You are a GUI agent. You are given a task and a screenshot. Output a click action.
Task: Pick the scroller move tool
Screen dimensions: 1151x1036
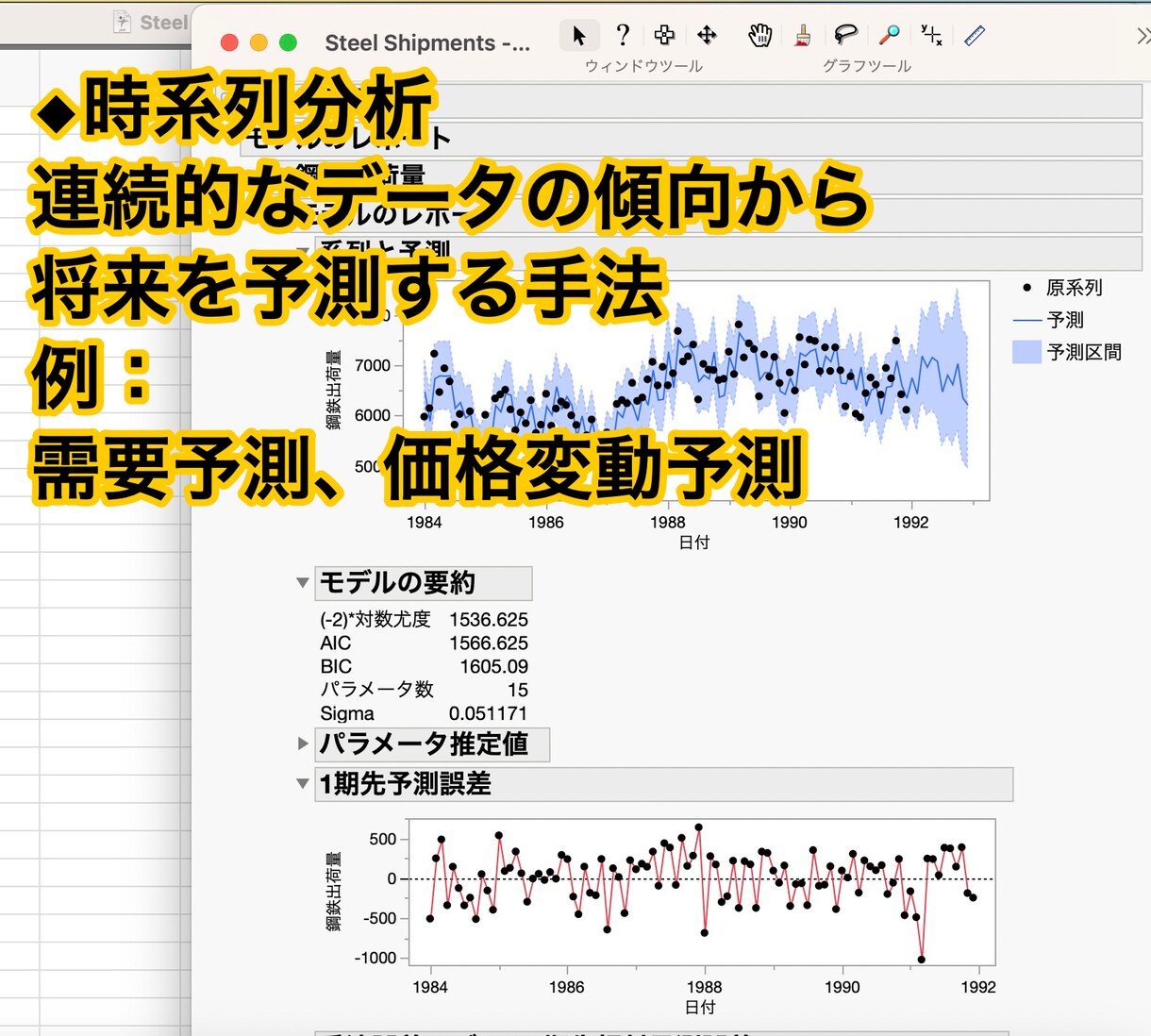pos(707,36)
